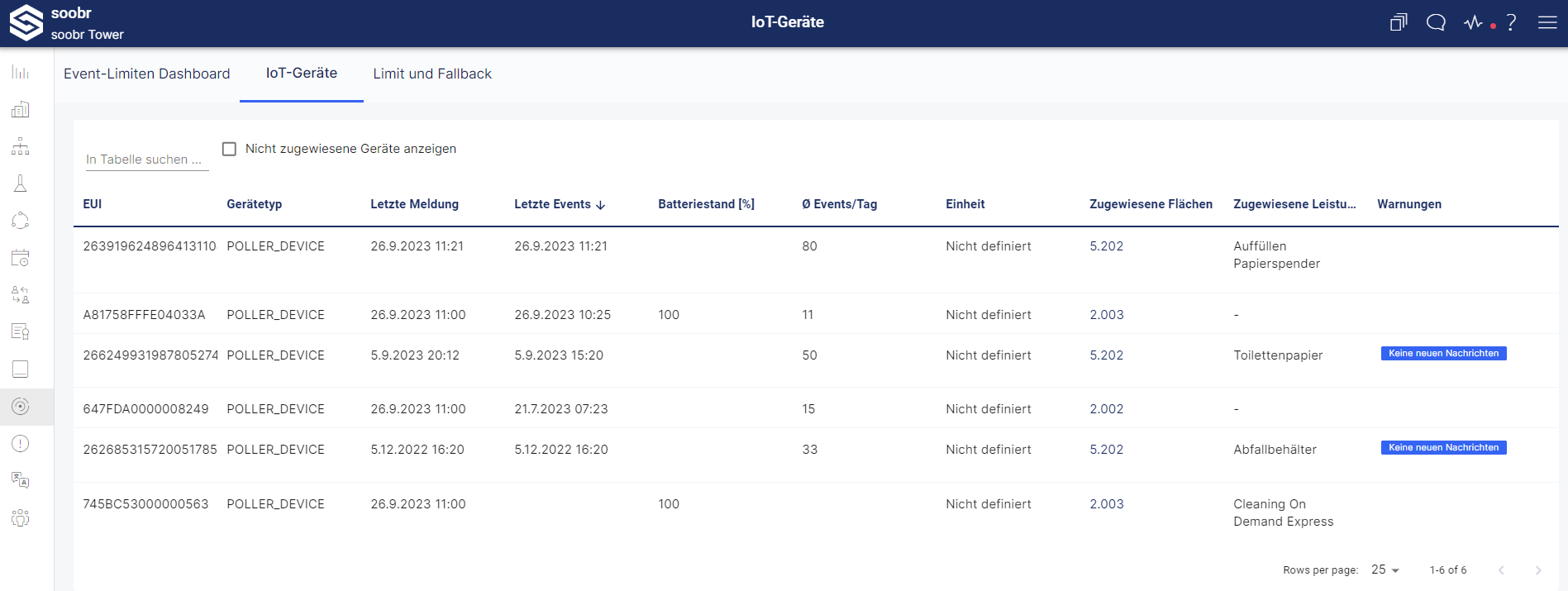Open the hamburger menu in top right
Screen dimensions: 1568x591
1547,22
